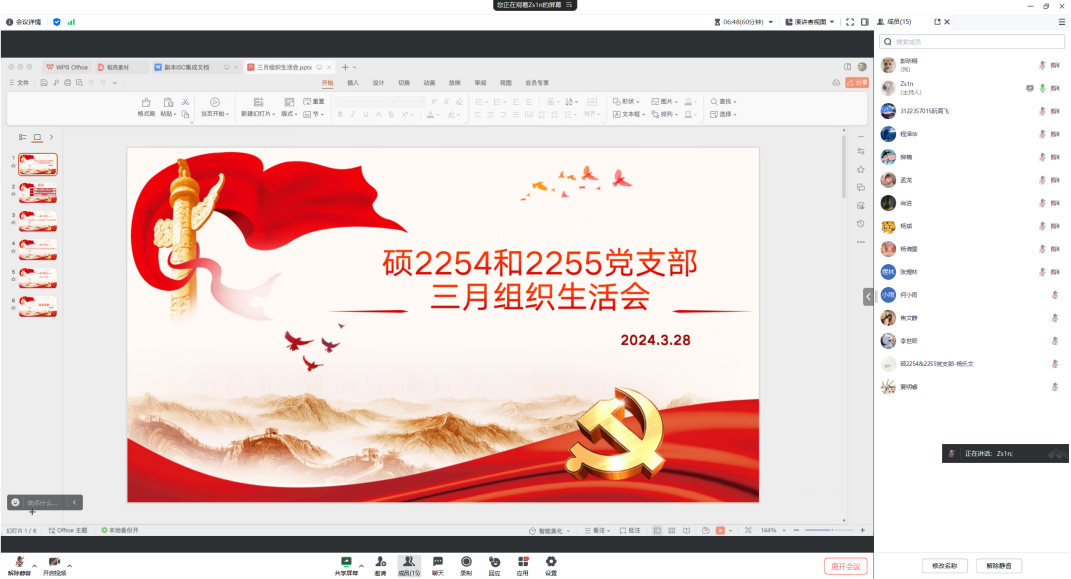1071x579 pixels.
Task: Open the 应用 apps icon
Action: (523, 562)
